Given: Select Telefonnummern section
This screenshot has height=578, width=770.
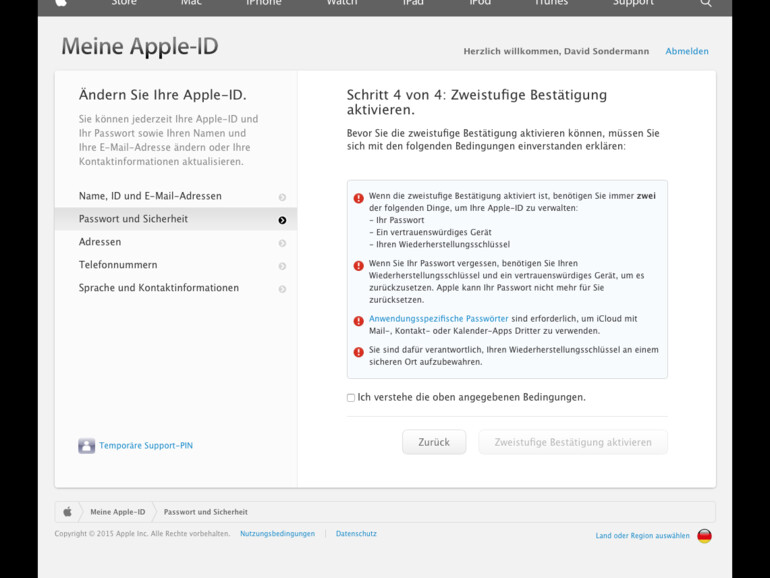Looking at the screenshot, I should 176,265.
